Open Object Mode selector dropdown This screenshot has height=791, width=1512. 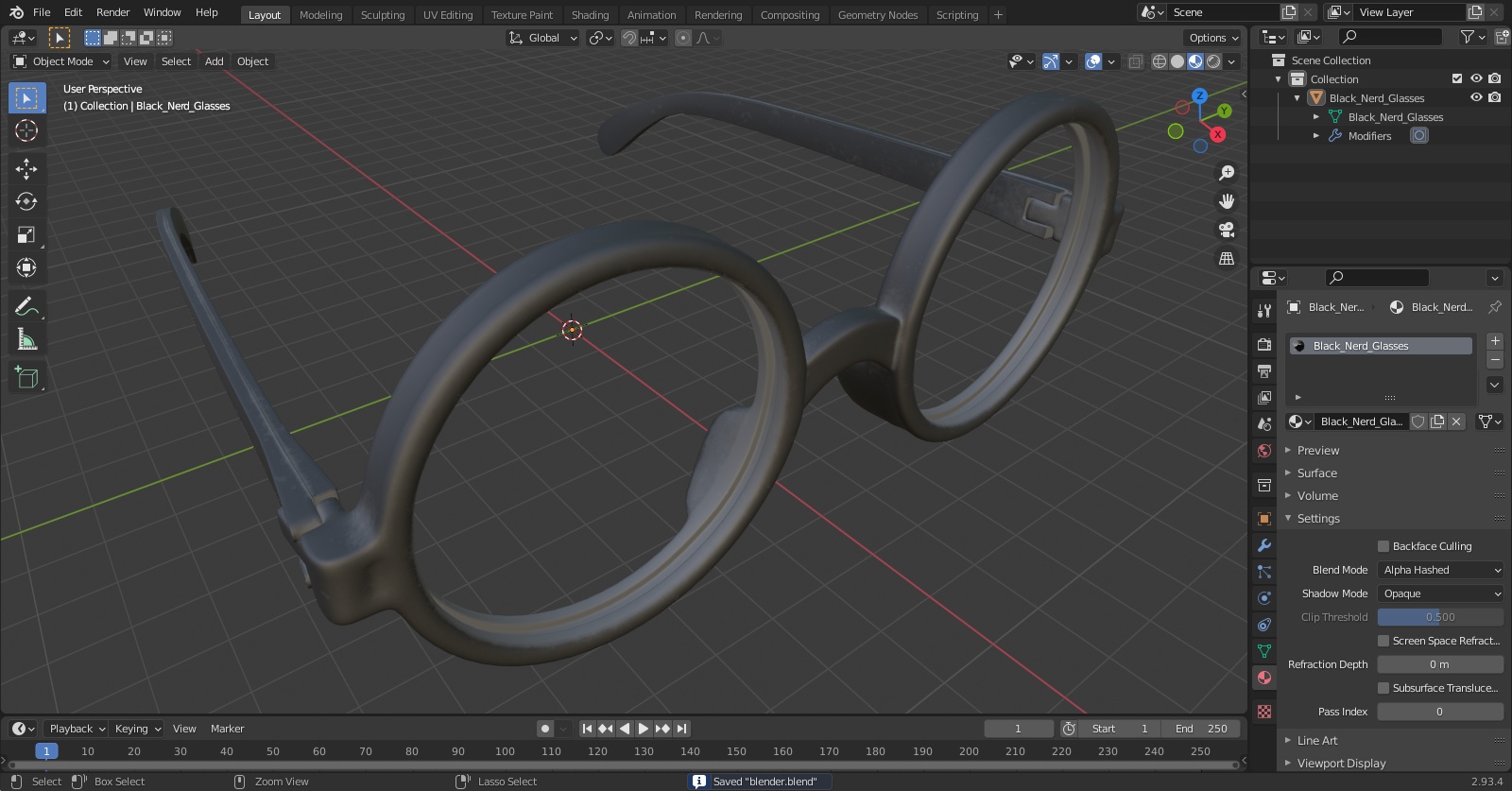[x=61, y=61]
